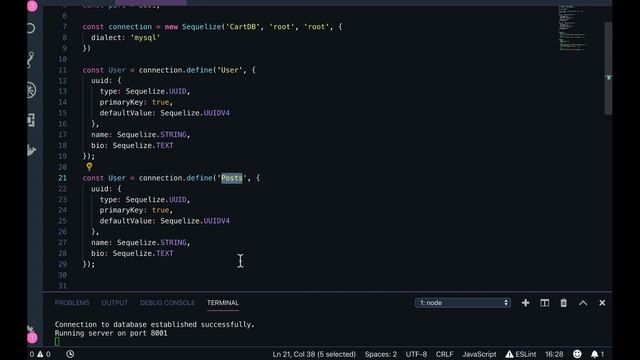Switch to the DEBUG CONSOLE tab
This screenshot has width=640, height=360.
coord(167,303)
